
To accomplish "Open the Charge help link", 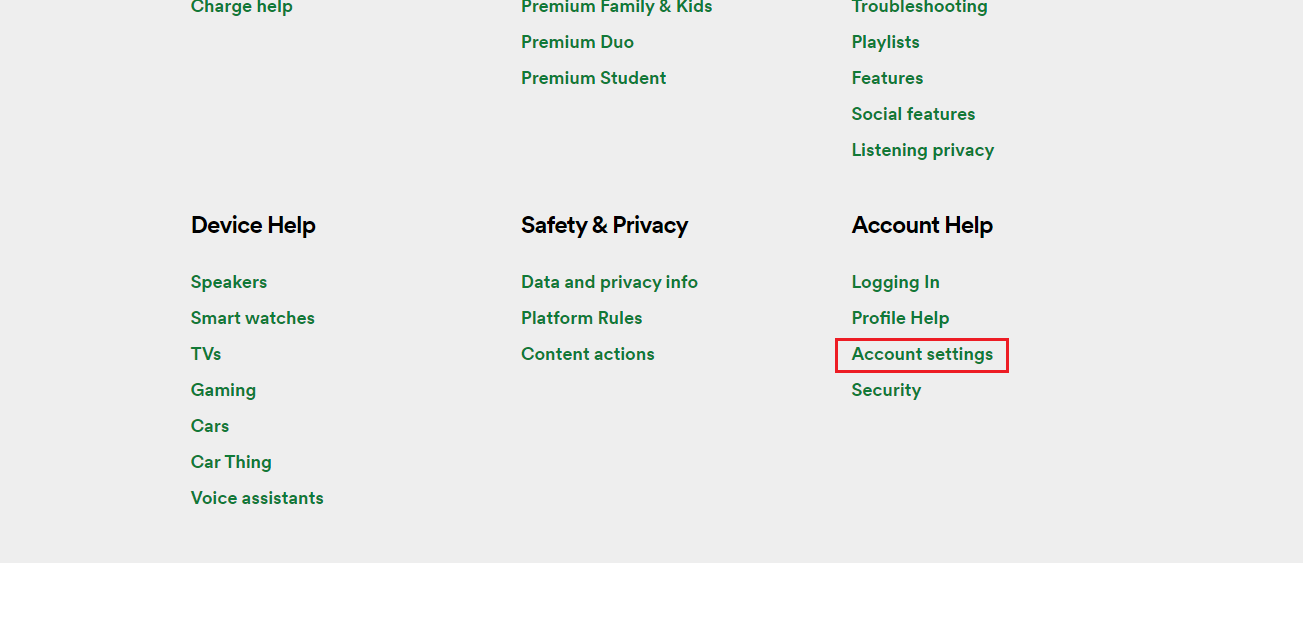I will pyautogui.click(x=241, y=7).
